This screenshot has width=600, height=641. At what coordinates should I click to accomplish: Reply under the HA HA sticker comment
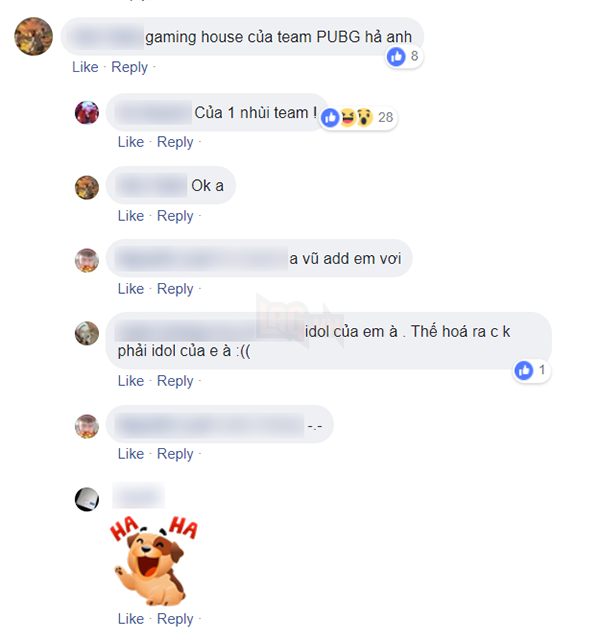(175, 619)
